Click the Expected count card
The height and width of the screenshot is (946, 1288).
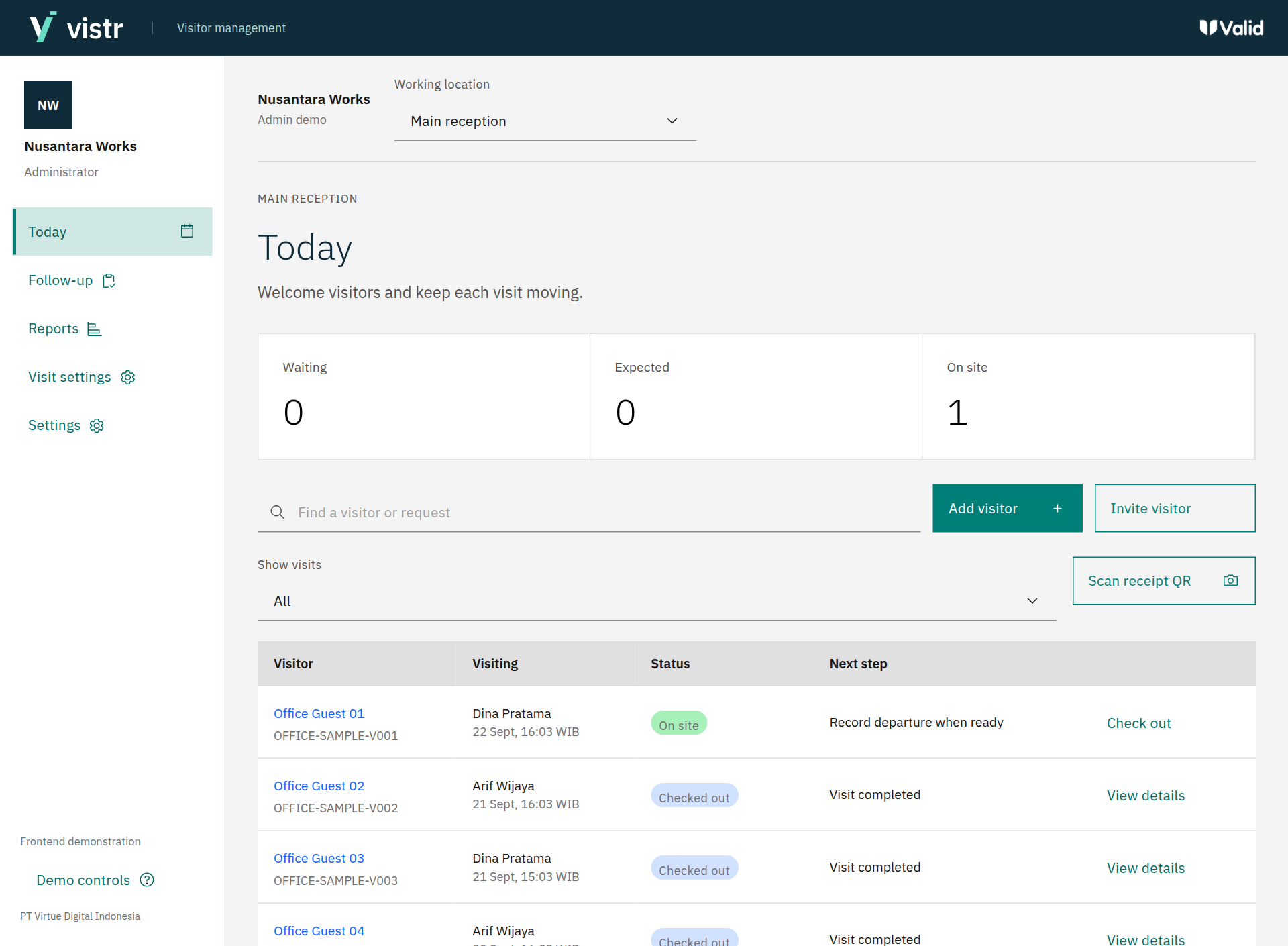756,397
